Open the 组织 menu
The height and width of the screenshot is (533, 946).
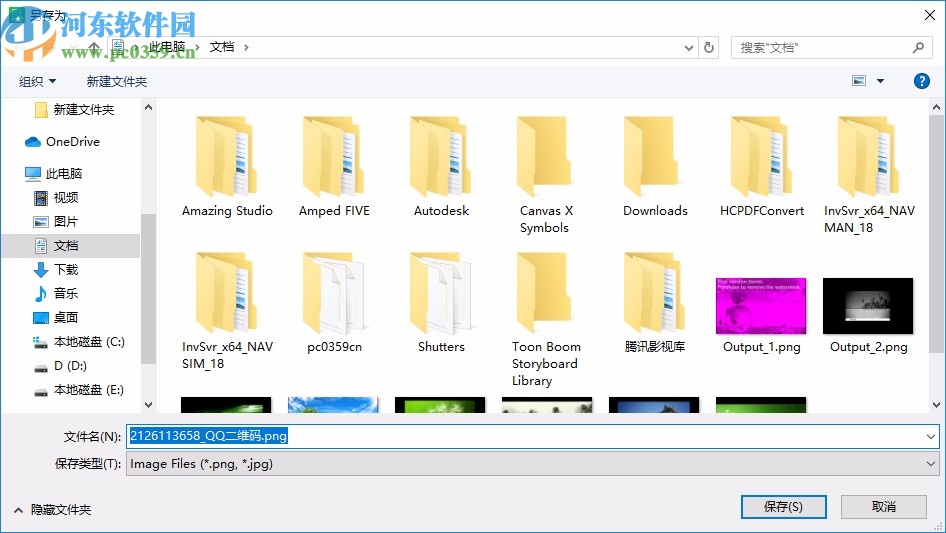(x=37, y=81)
